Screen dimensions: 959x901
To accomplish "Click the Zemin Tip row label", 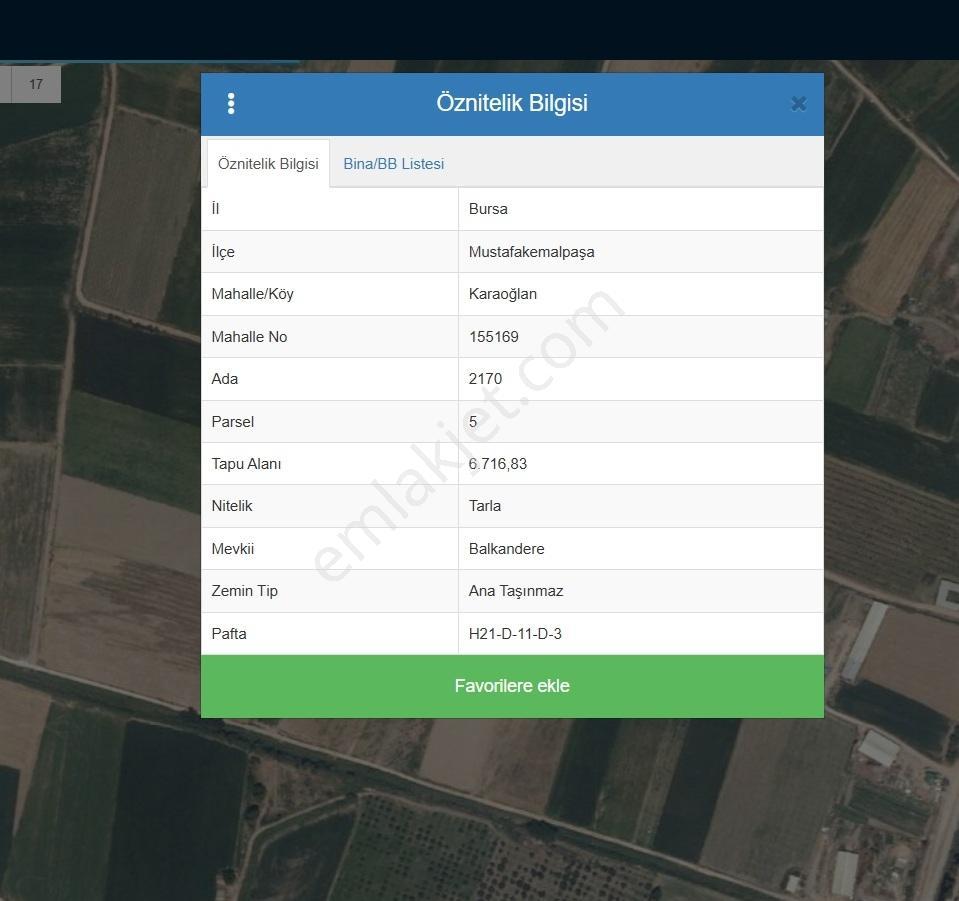I will 244,591.
